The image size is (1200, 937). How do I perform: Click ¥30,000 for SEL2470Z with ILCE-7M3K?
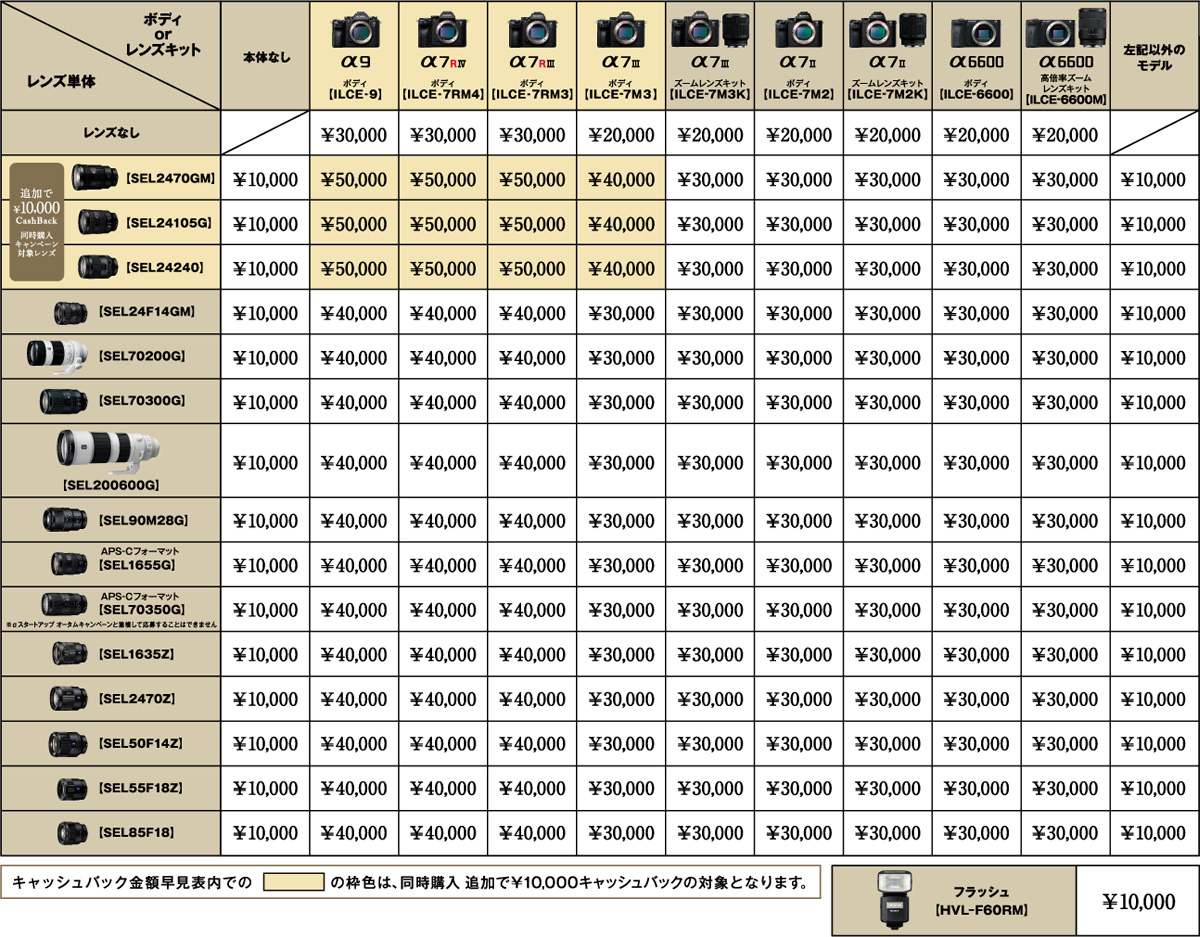(709, 699)
